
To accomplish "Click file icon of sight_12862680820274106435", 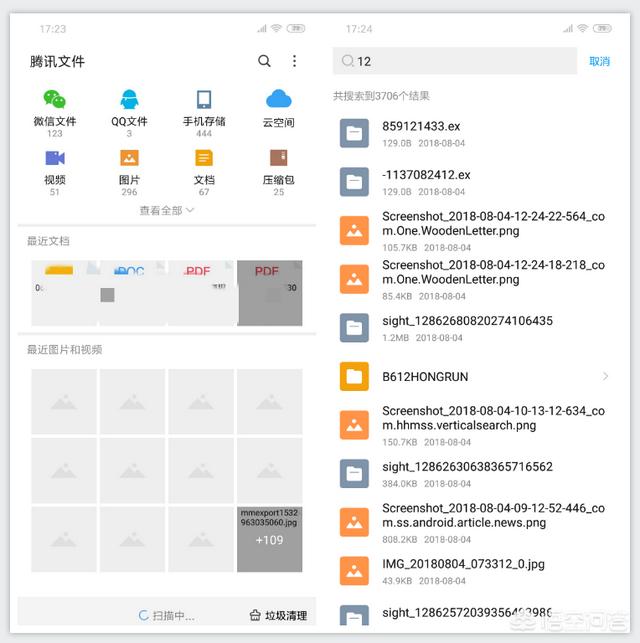I will click(354, 328).
